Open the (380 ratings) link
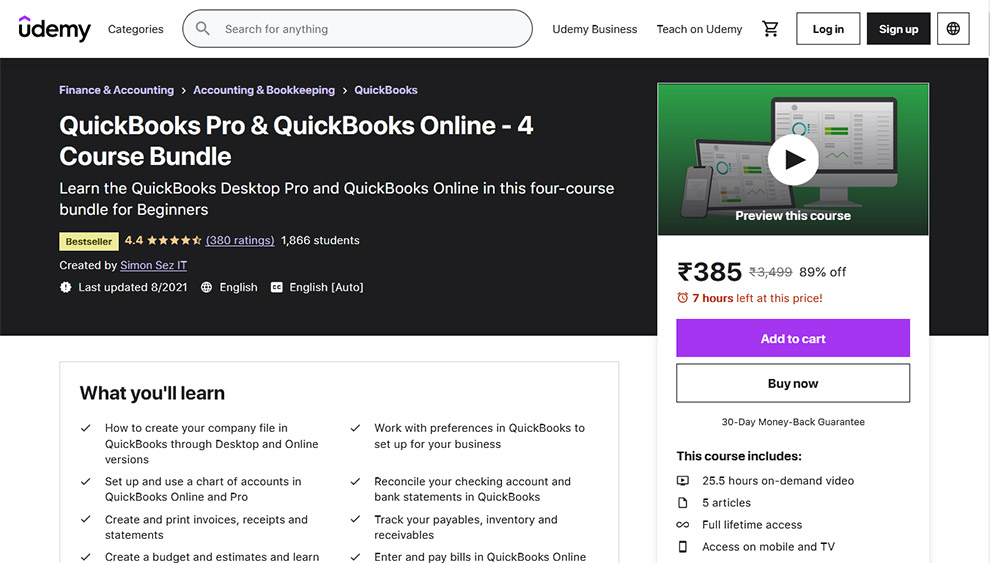Screen dimensions: 990x563 coord(240,240)
